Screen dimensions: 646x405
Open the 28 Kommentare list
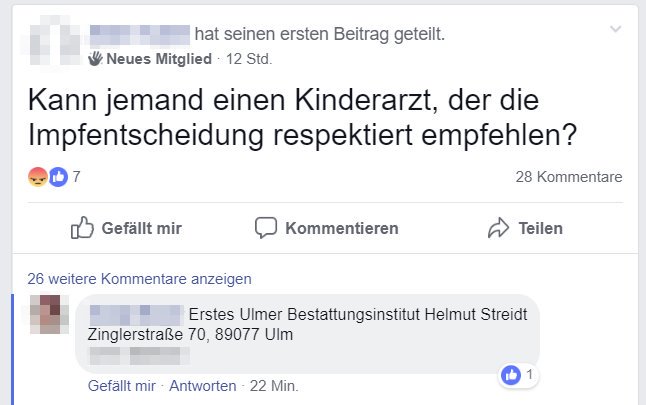click(568, 177)
